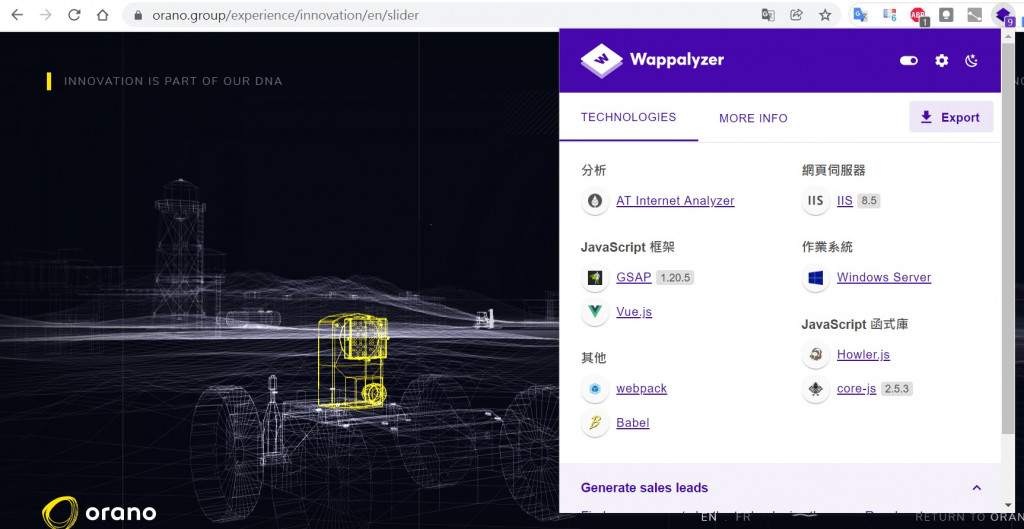Open the Howler.js link
Viewport: 1024px width, 529px height.
[x=863, y=355]
